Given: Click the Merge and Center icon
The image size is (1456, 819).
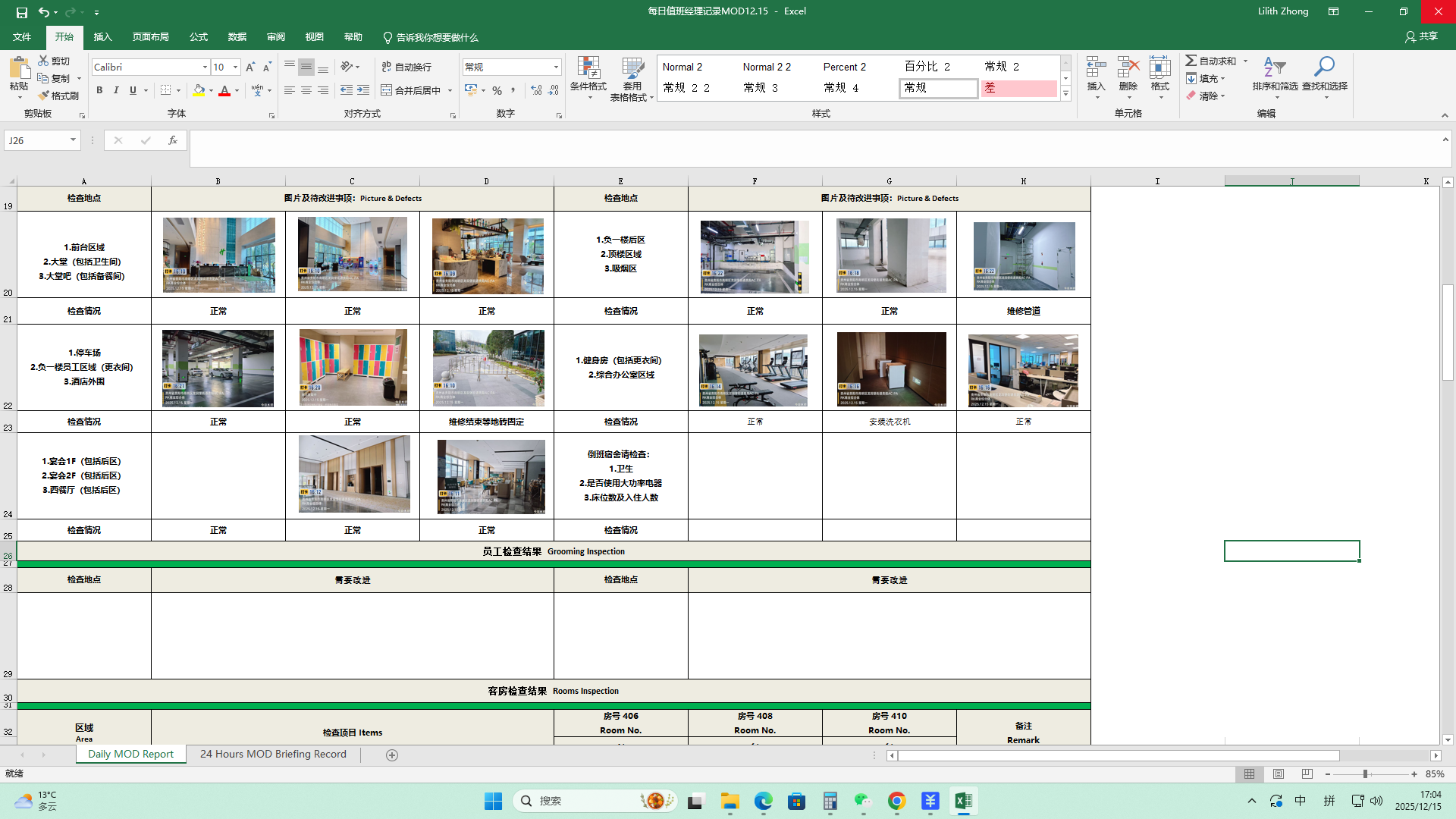Looking at the screenshot, I should [x=387, y=90].
